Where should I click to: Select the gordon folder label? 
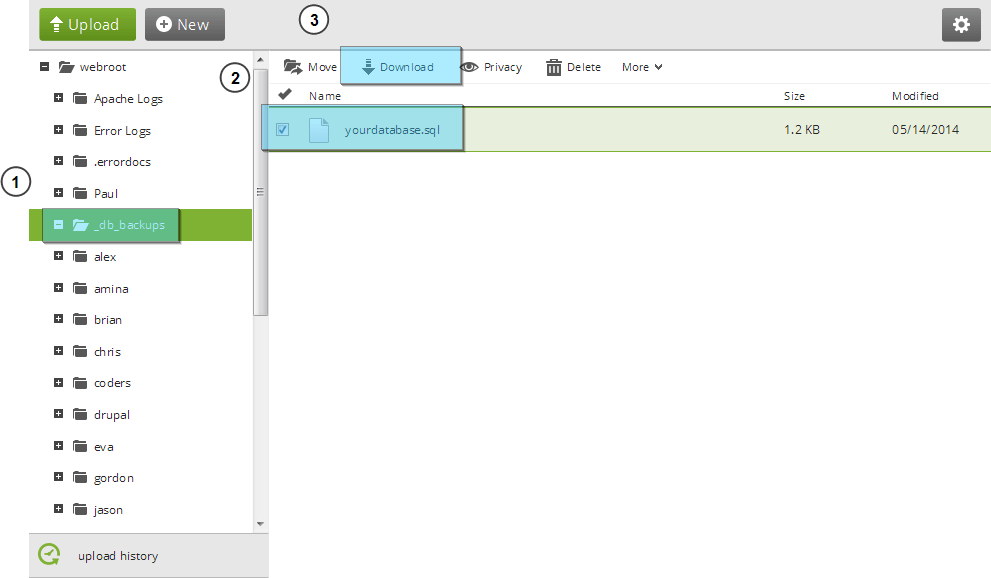click(x=114, y=478)
